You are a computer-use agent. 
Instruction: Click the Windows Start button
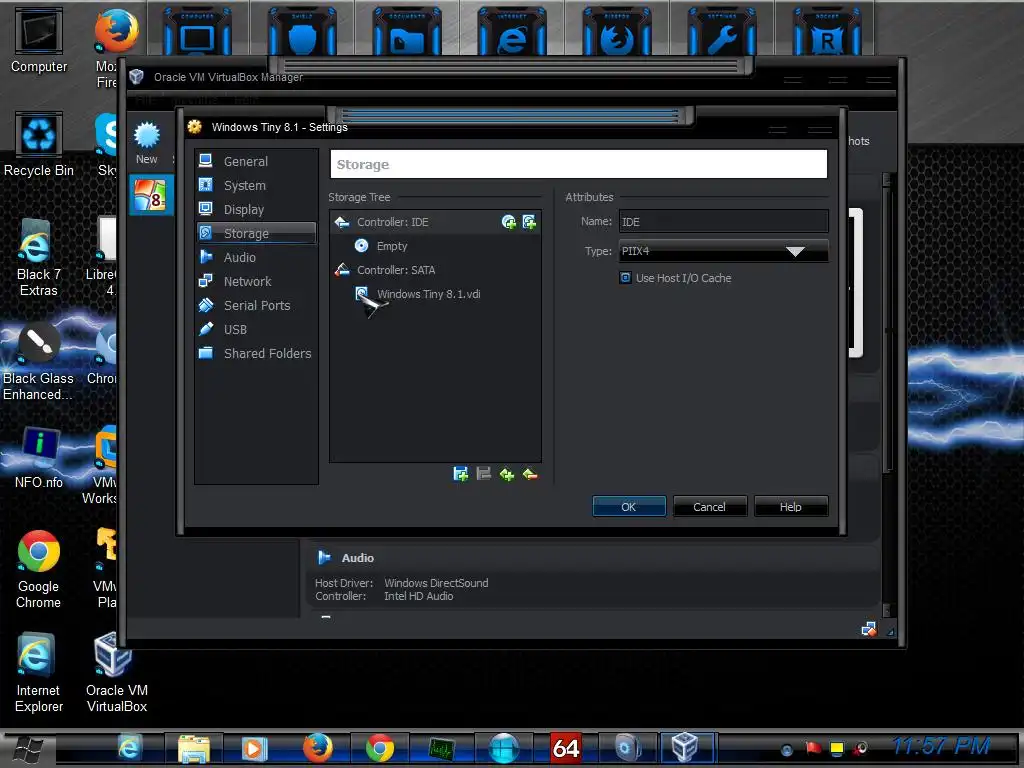coord(28,748)
